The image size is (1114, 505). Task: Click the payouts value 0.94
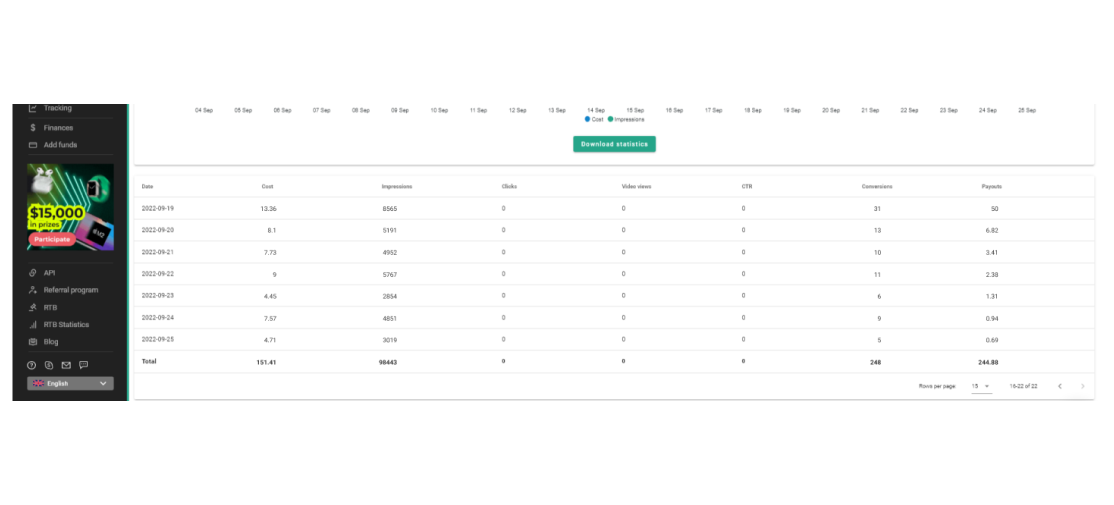tap(992, 318)
